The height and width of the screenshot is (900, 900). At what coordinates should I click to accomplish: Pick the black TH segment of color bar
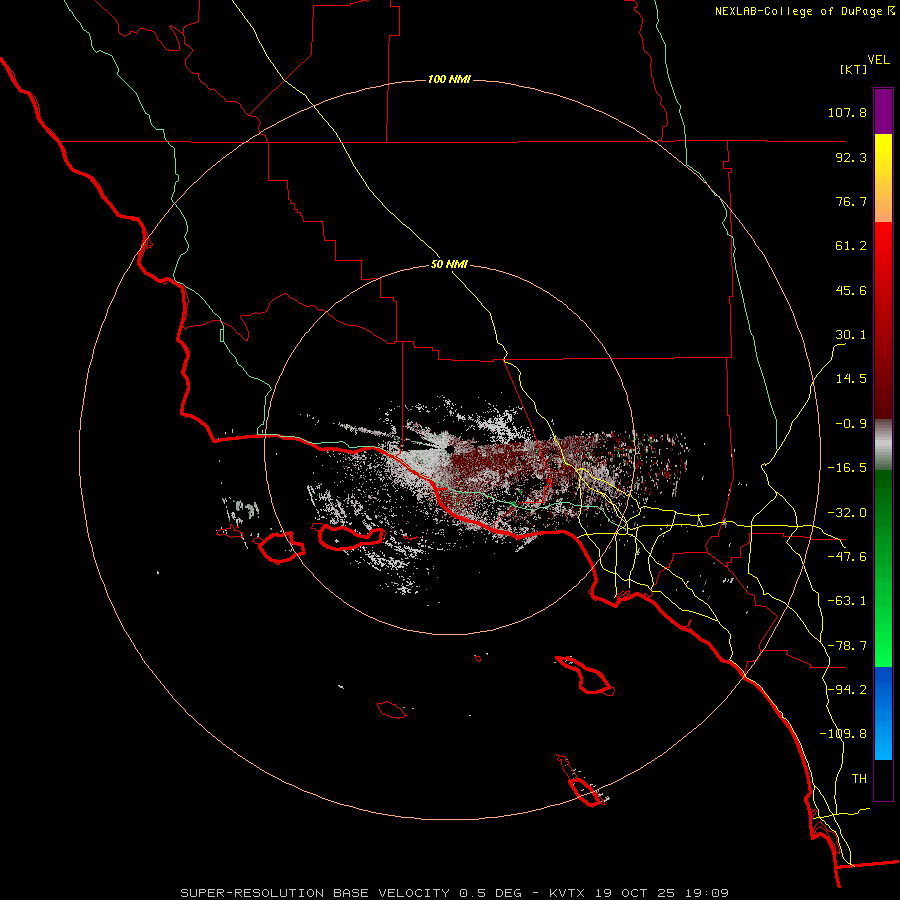coord(883,779)
